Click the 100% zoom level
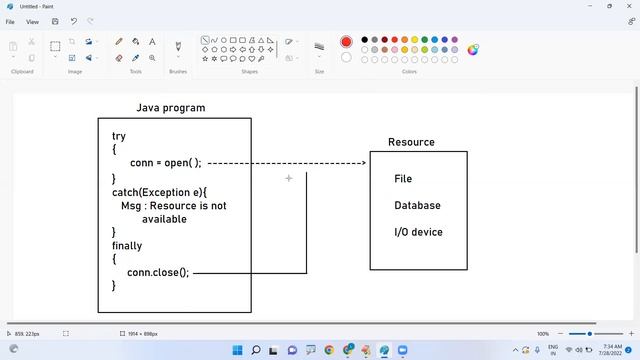This screenshot has height=360, width=640. 543,334
